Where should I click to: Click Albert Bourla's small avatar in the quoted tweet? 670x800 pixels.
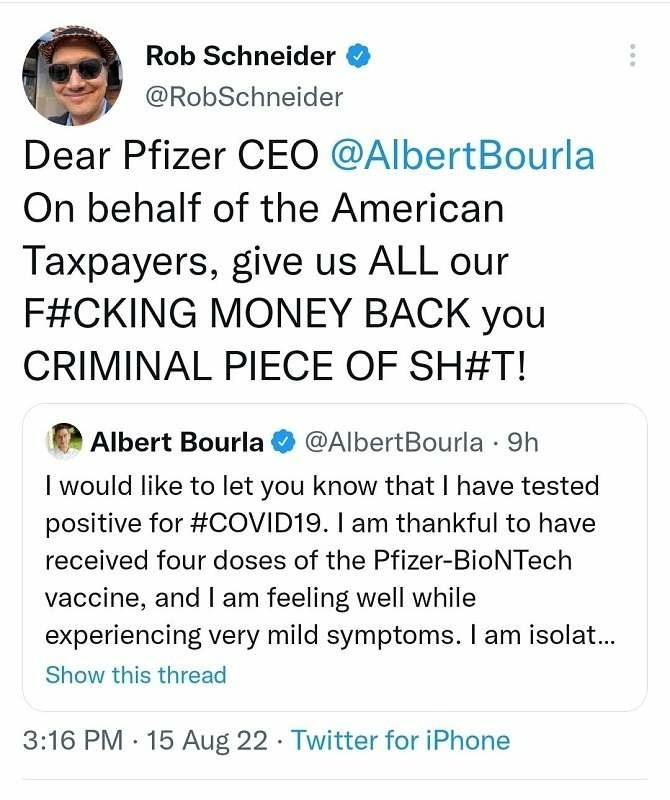[x=64, y=441]
